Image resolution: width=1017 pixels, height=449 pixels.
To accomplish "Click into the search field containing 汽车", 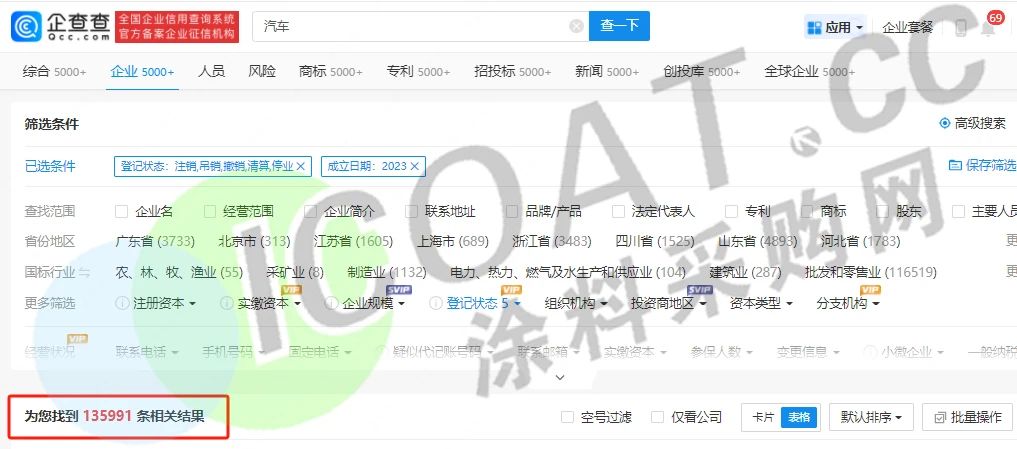I will point(410,26).
